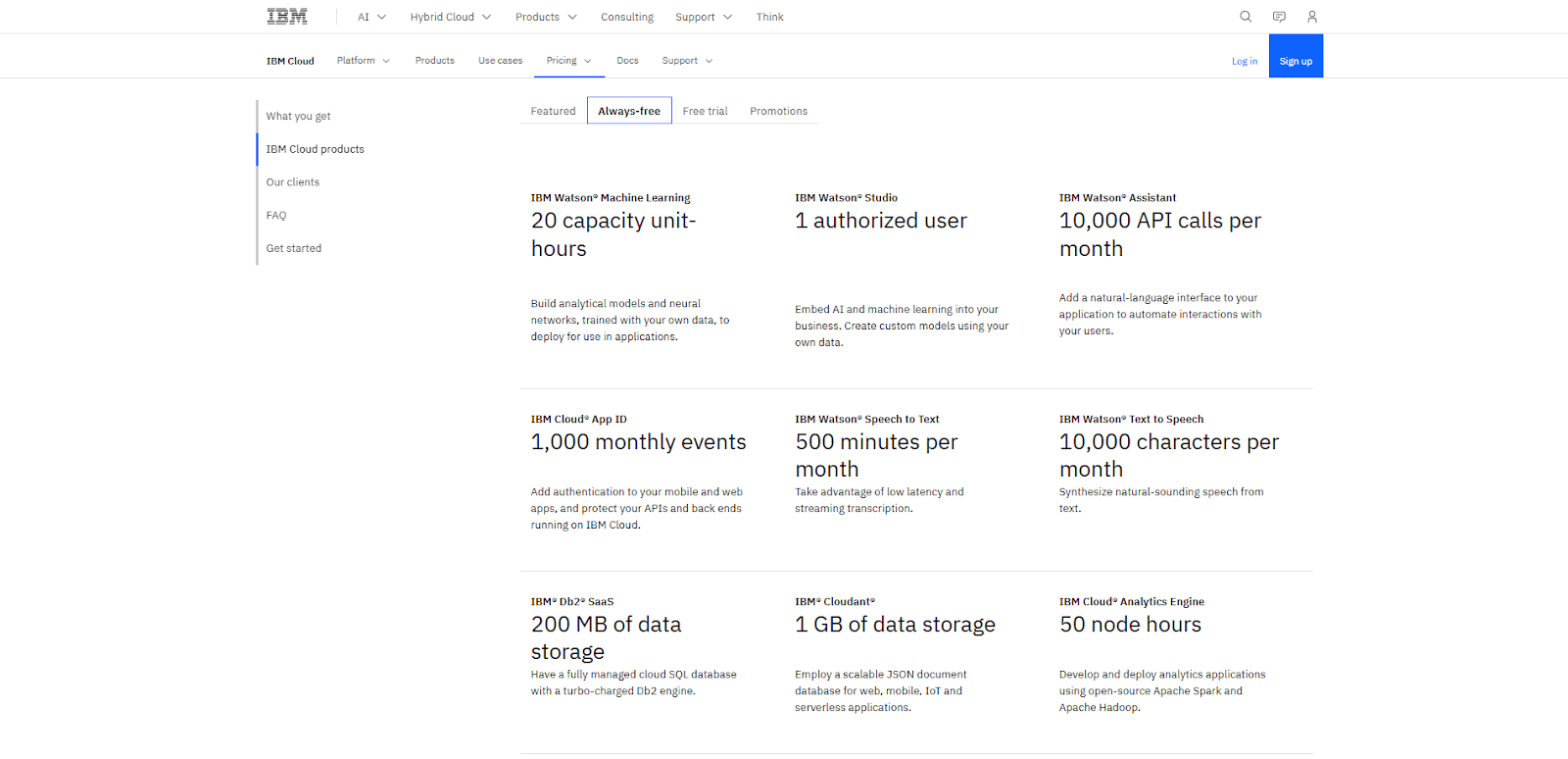Click the '500 minutes per month' heading
Image resolution: width=1568 pixels, height=759 pixels.
[x=876, y=456]
